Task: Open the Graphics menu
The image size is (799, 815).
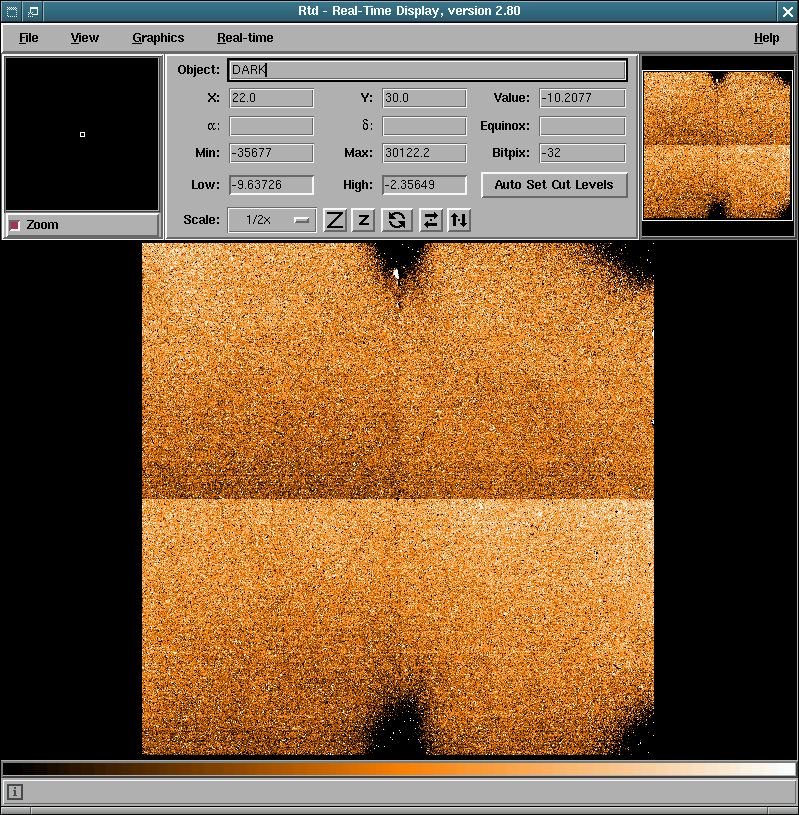Action: [158, 38]
